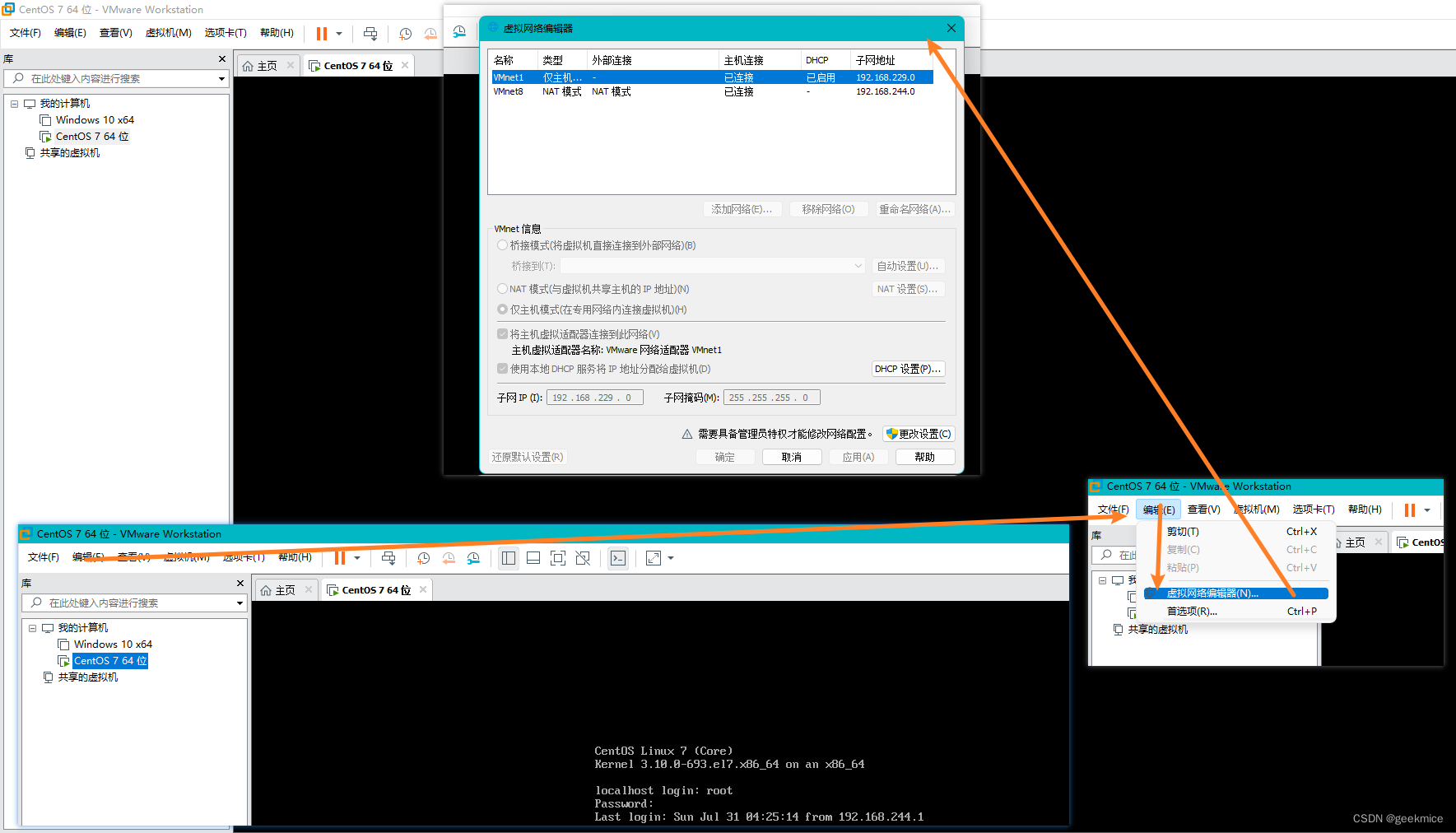Viewport: 1456px width, 833px height.
Task: Click send Ctrl+Alt+Del icon in lower toolbar
Action: (x=388, y=558)
